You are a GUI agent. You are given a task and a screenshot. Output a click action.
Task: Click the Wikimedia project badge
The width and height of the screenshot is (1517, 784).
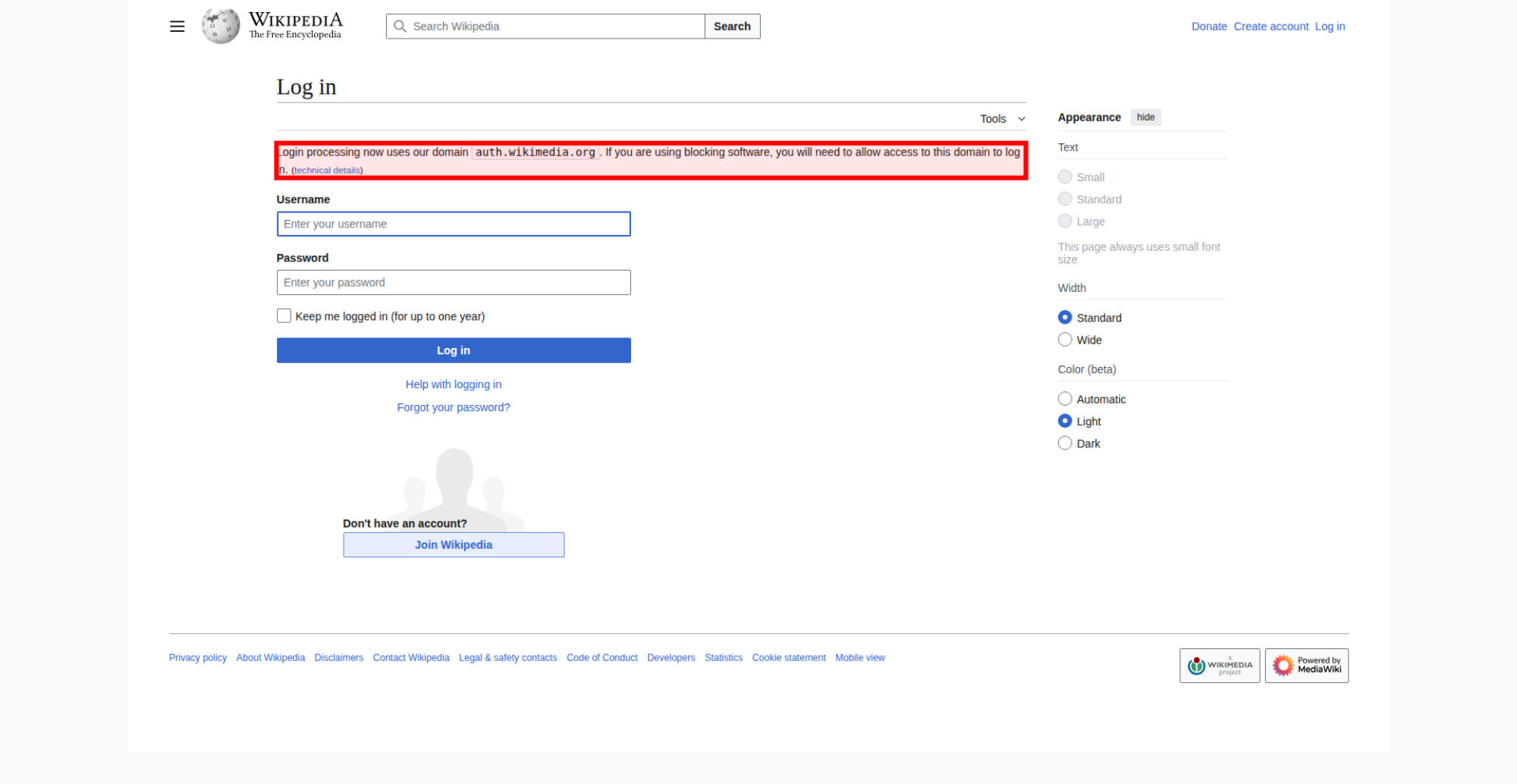tap(1219, 666)
